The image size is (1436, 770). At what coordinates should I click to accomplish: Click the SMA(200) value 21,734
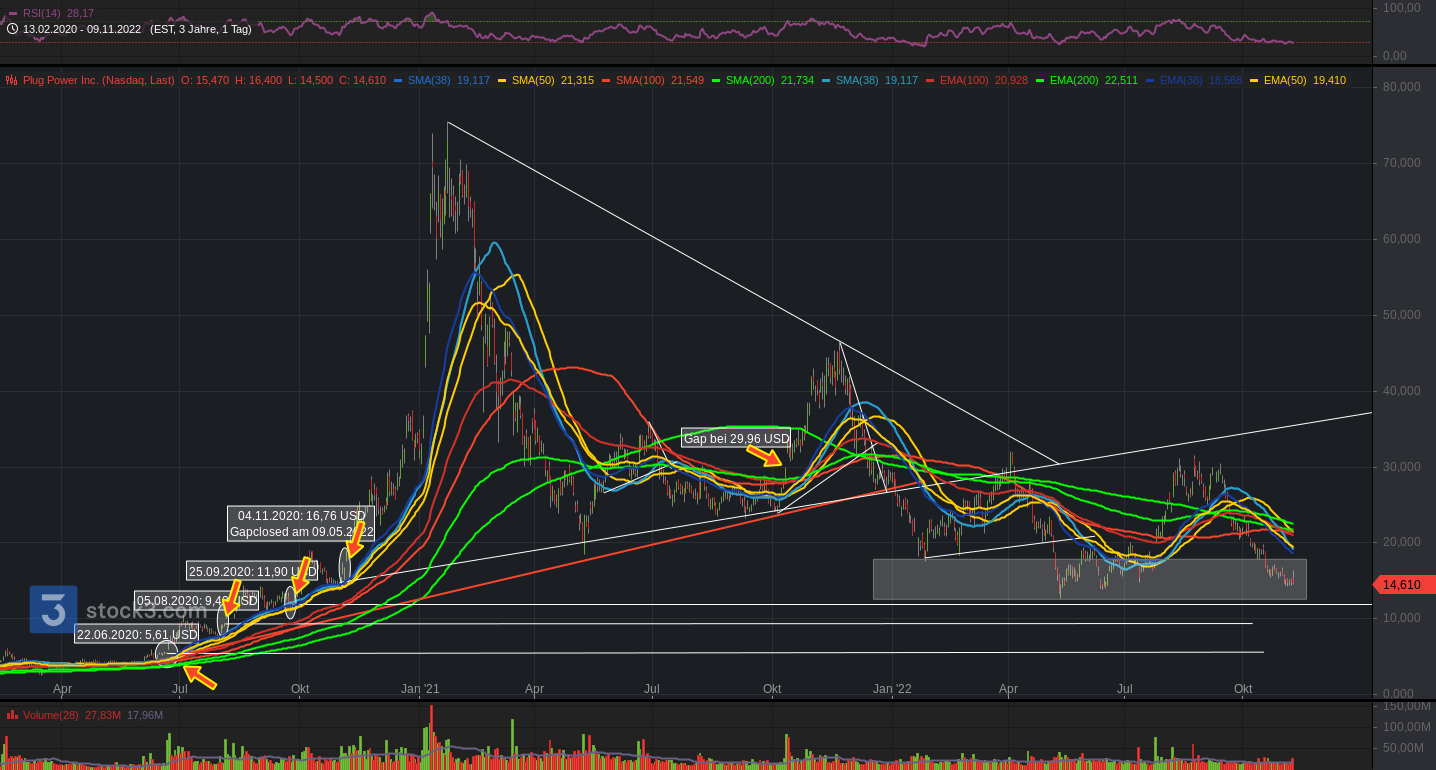[798, 80]
